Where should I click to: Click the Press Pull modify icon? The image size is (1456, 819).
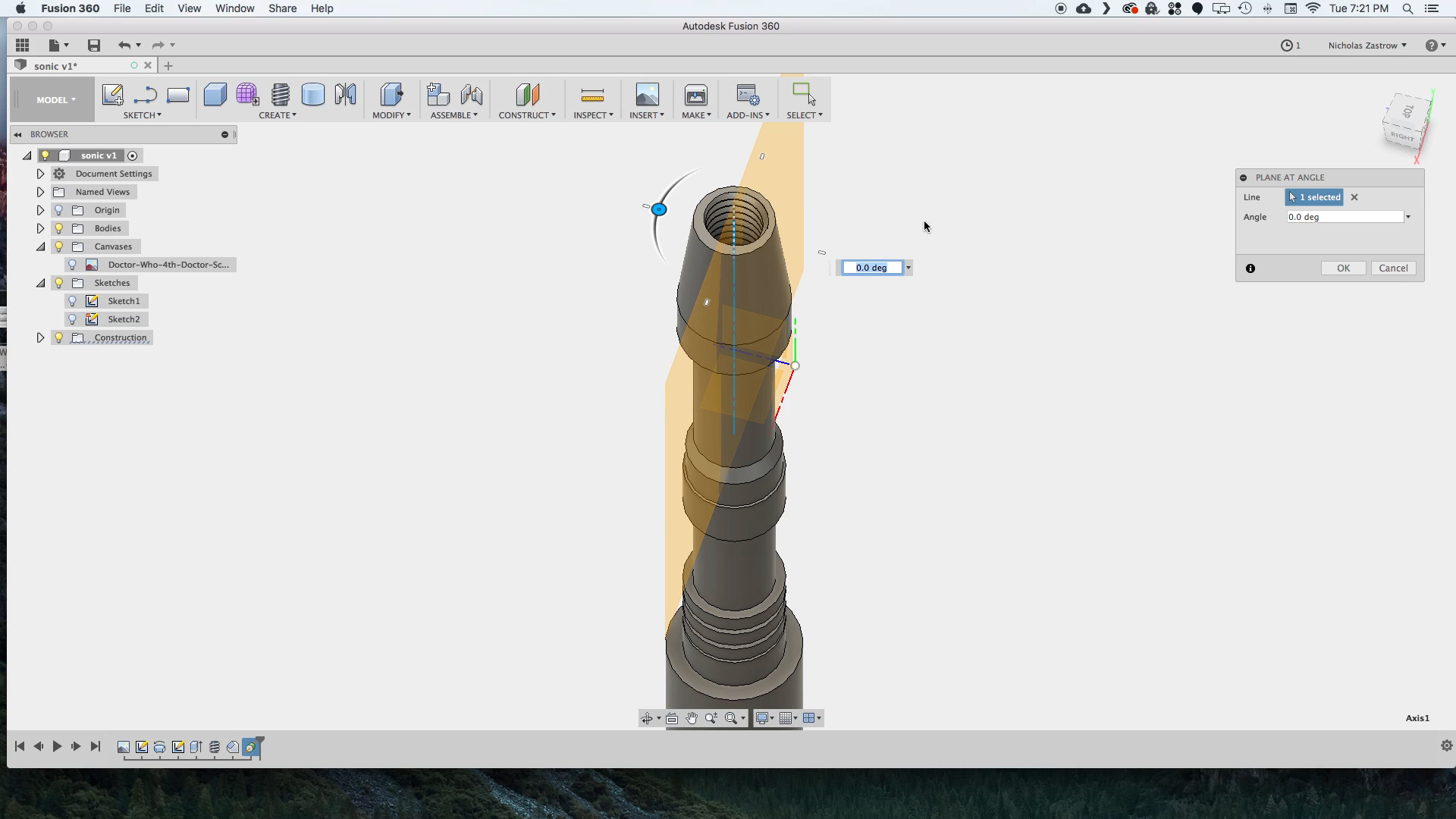[391, 95]
